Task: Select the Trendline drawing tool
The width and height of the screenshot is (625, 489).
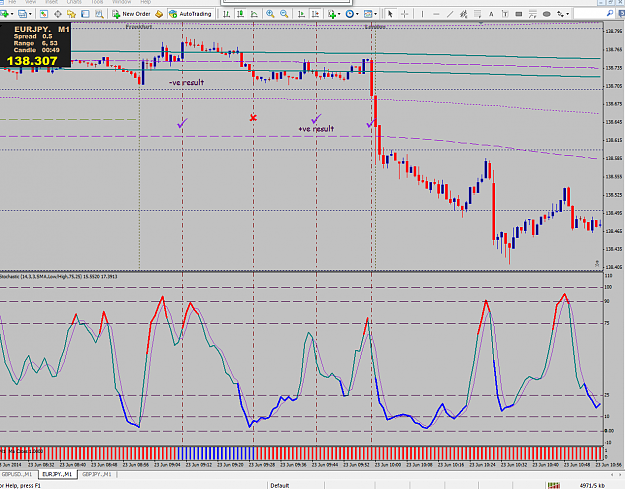Action: pyautogui.click(x=450, y=14)
